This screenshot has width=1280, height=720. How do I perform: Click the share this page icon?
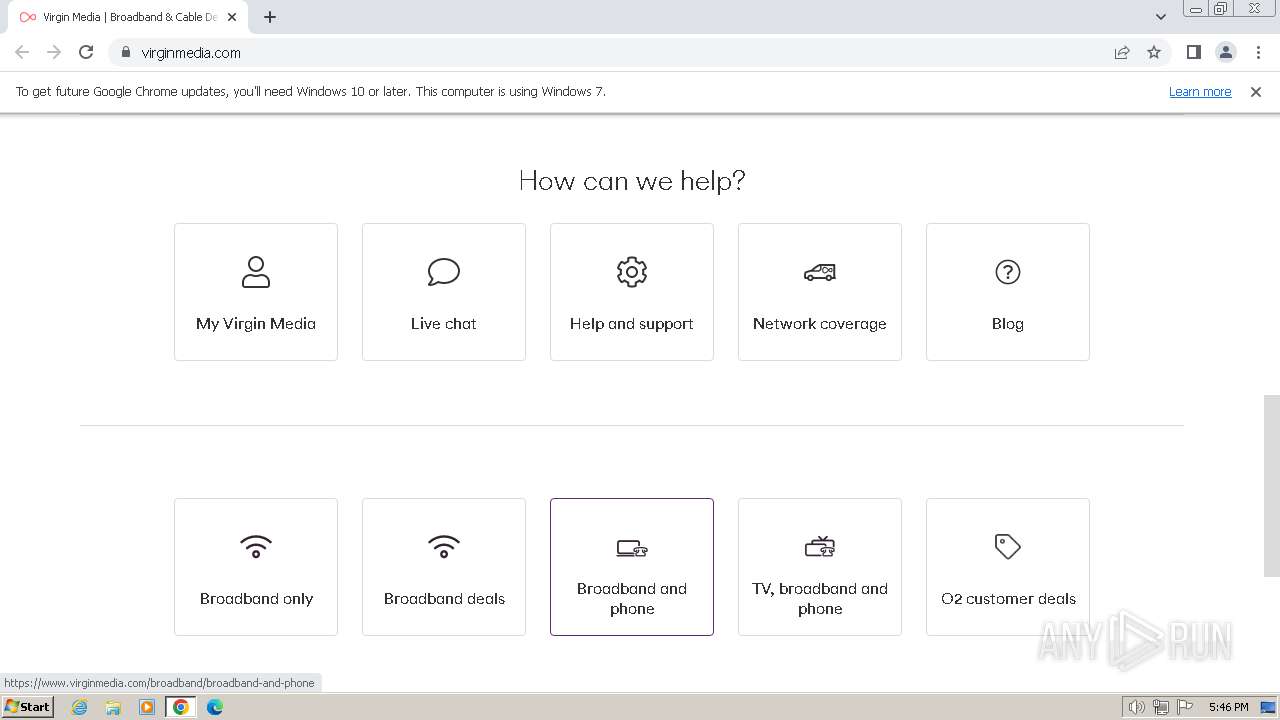[1122, 52]
